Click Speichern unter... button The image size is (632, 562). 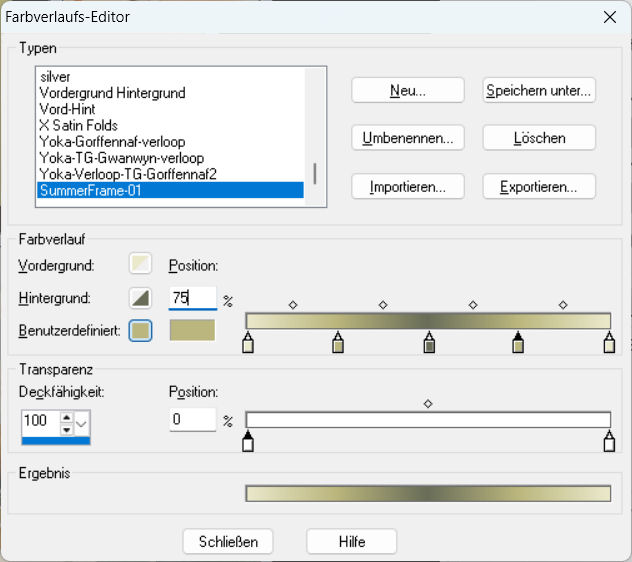coord(539,90)
